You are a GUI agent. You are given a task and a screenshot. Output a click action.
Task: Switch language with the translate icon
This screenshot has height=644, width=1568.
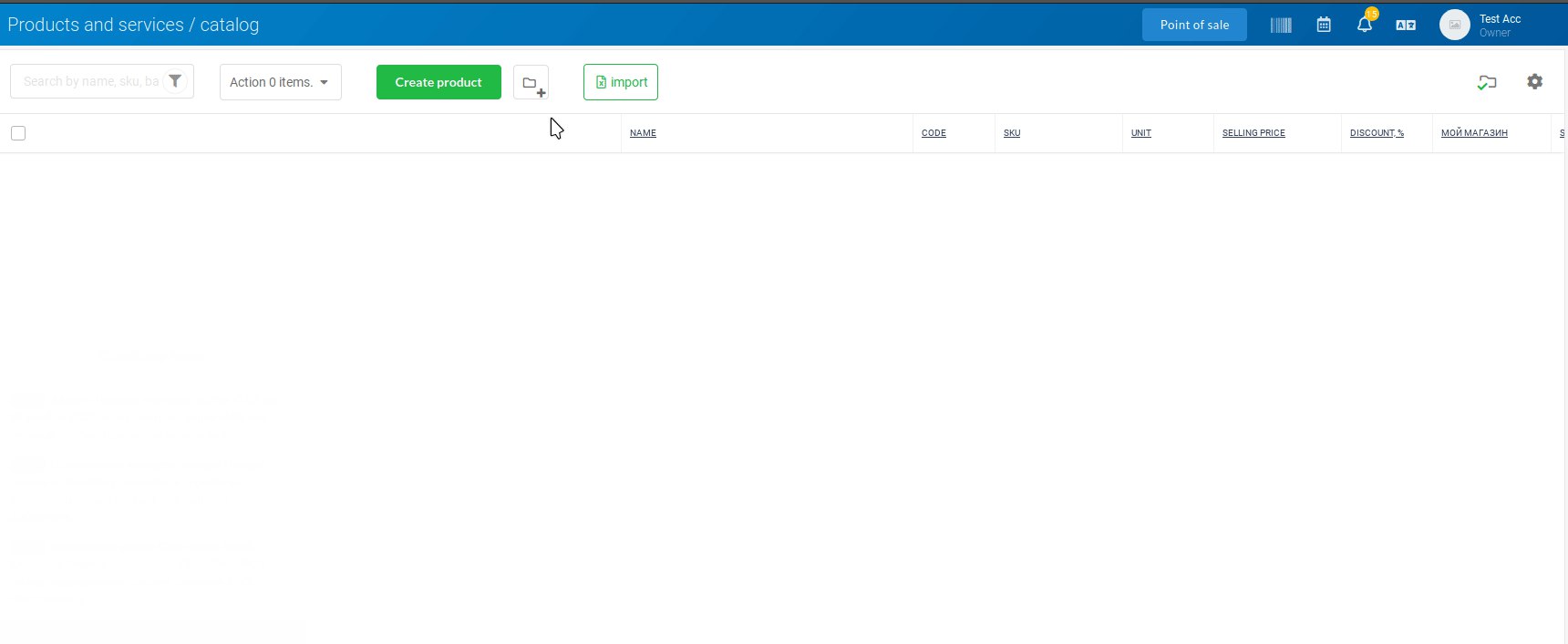pyautogui.click(x=1406, y=26)
